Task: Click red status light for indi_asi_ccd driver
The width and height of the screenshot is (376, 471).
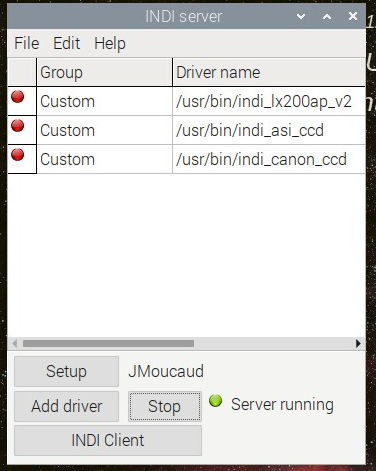Action: [x=18, y=126]
